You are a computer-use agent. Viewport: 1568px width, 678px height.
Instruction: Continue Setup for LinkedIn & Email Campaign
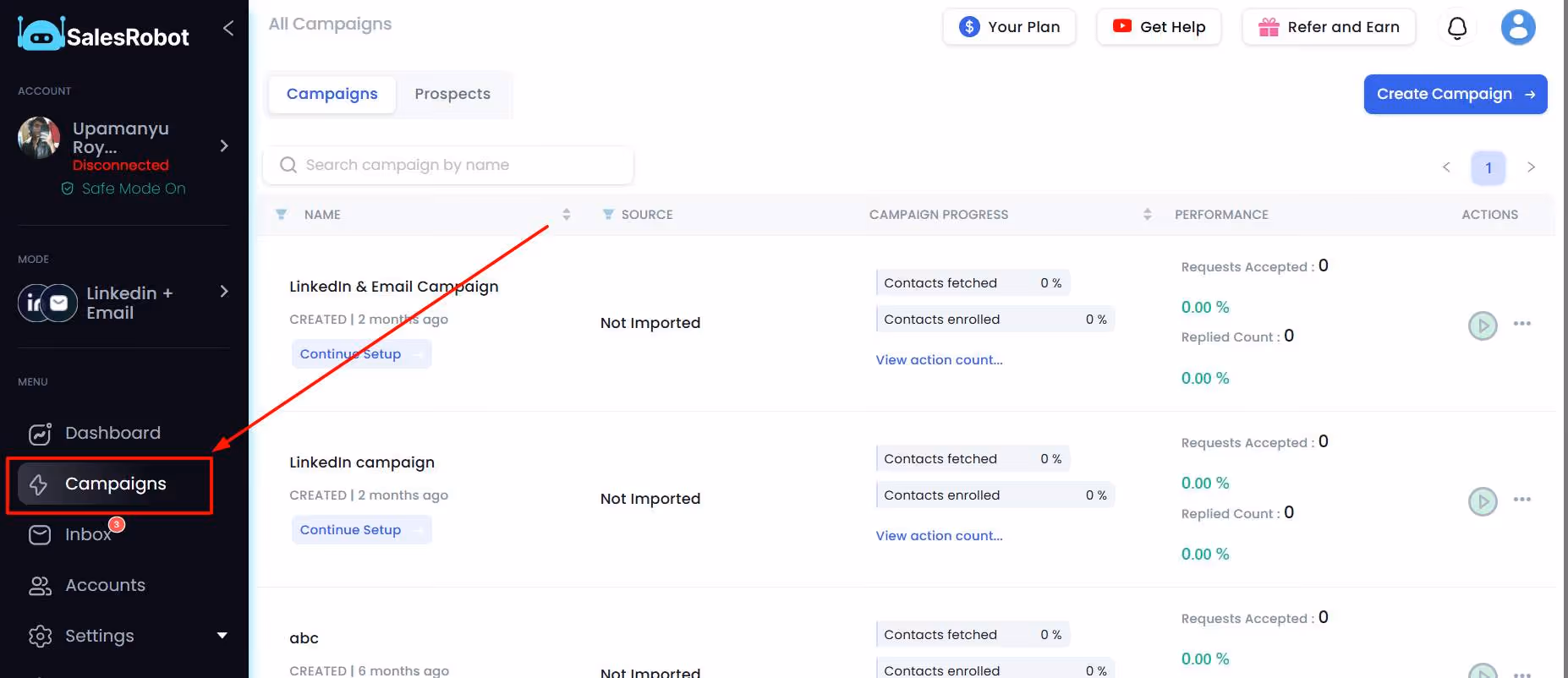pyautogui.click(x=362, y=354)
